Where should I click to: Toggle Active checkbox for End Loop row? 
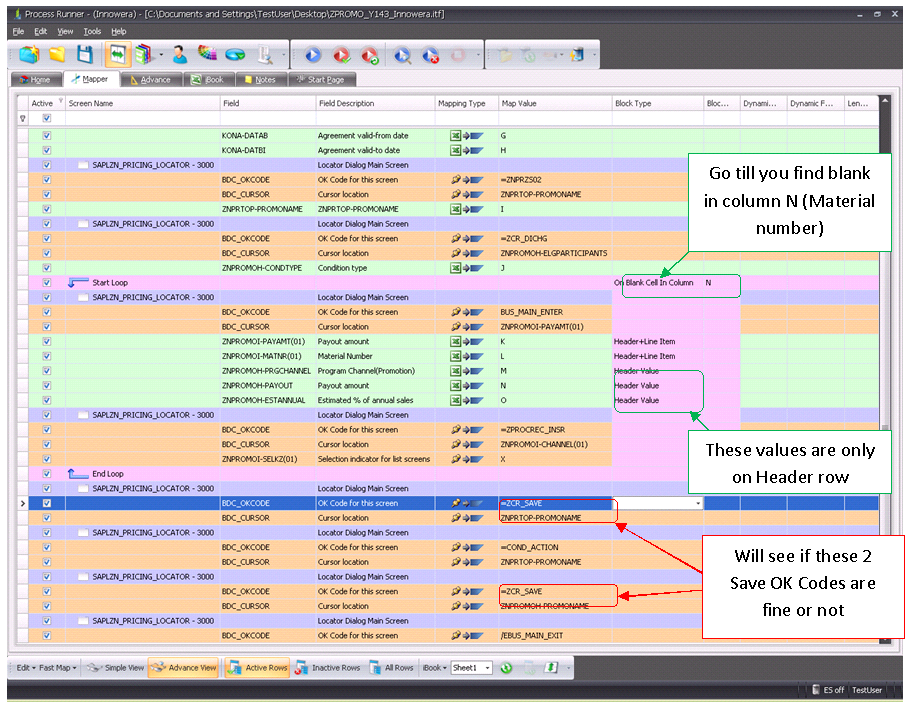46,474
